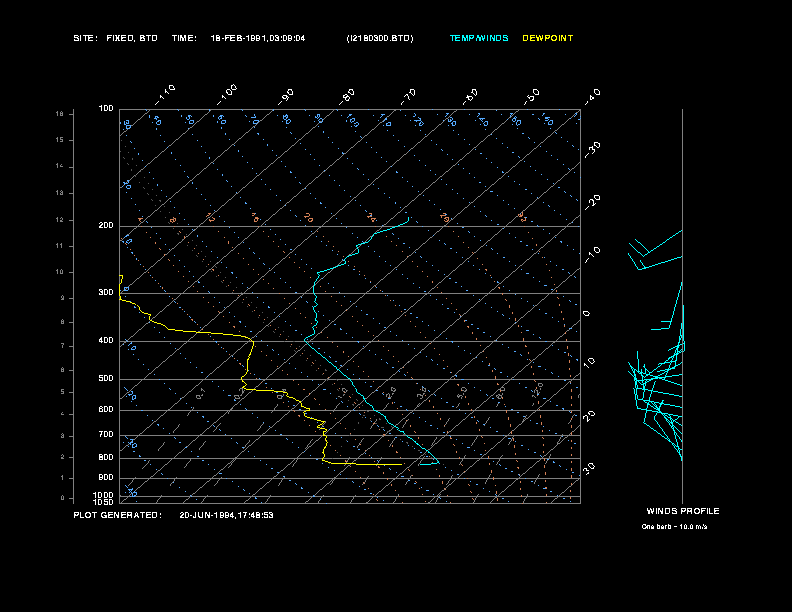Click the 20 temperature label on right axis
The height and width of the screenshot is (612, 792).
(x=589, y=416)
